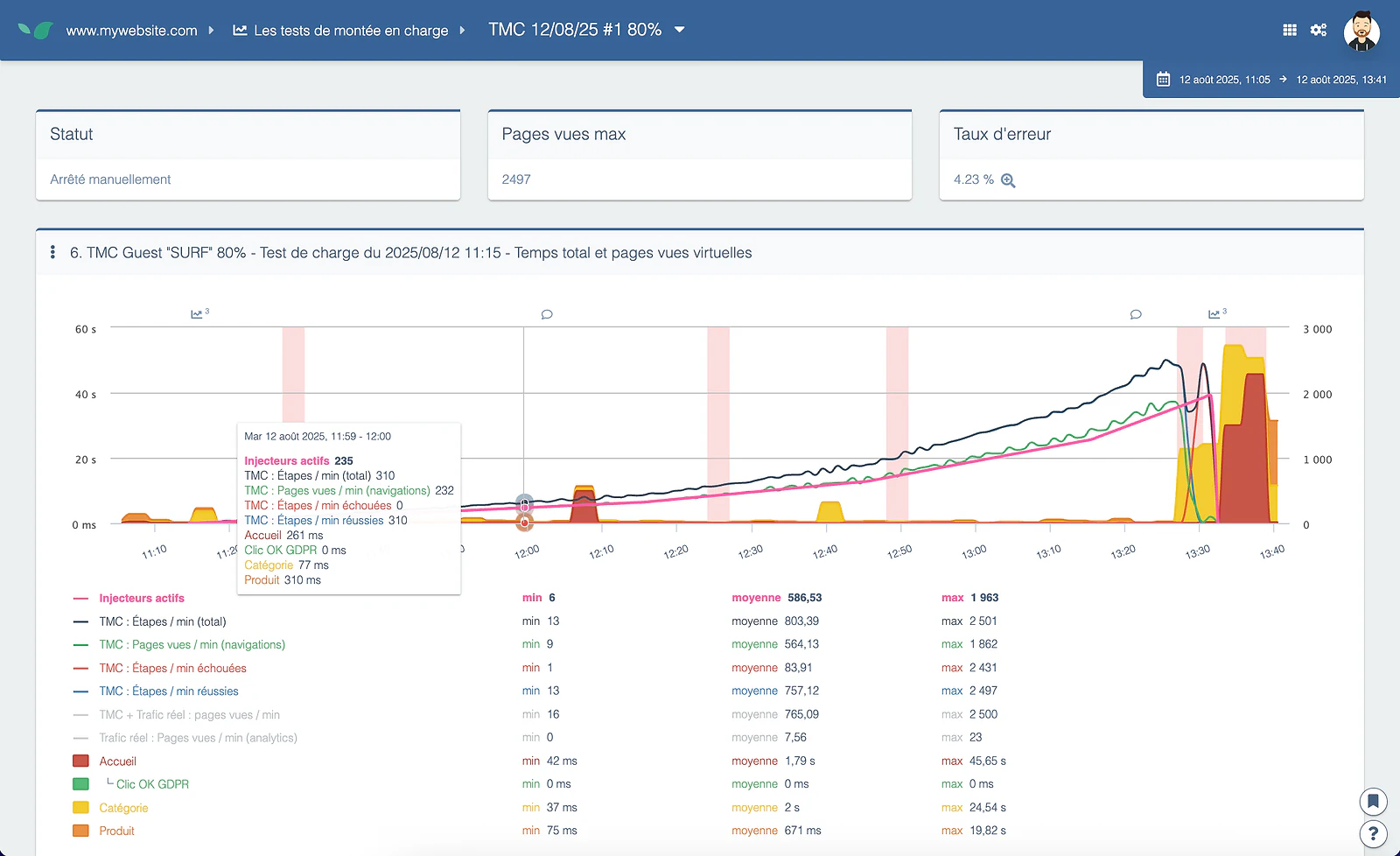1400x856 pixels.
Task: Toggle TMC : Étapes / min échouées series
Action: [x=172, y=669]
